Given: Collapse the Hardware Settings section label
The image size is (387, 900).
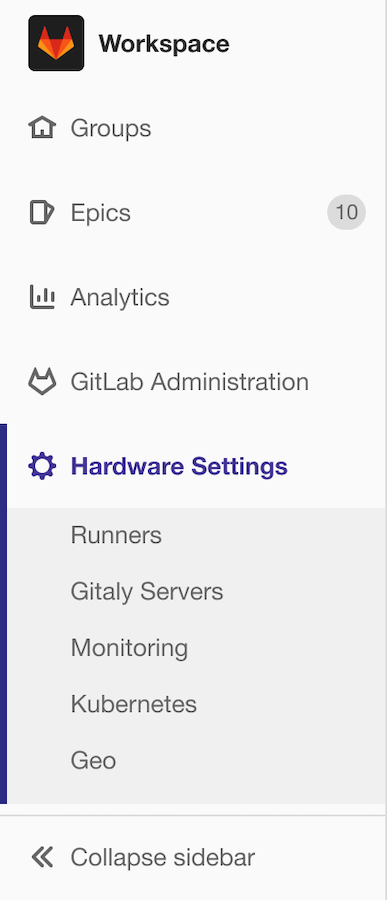Looking at the screenshot, I should (179, 466).
